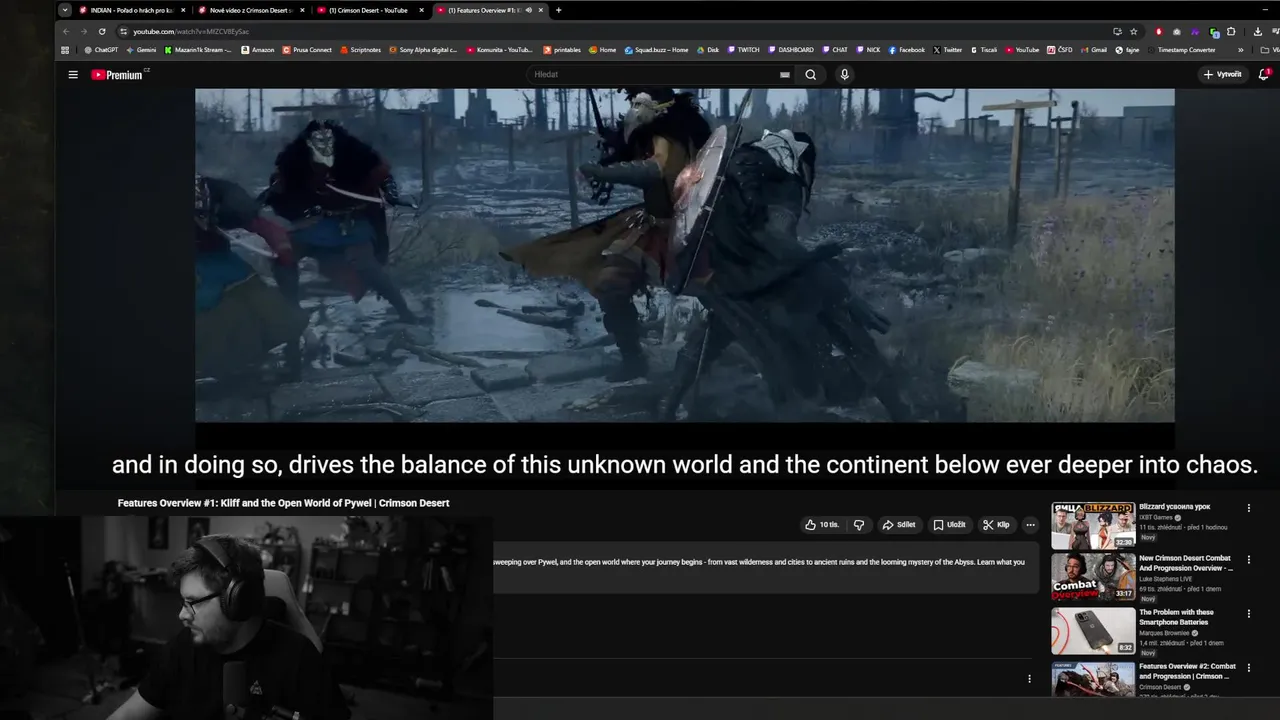1280x720 pixels.
Task: Share the video with Sdílet
Action: coord(900,525)
